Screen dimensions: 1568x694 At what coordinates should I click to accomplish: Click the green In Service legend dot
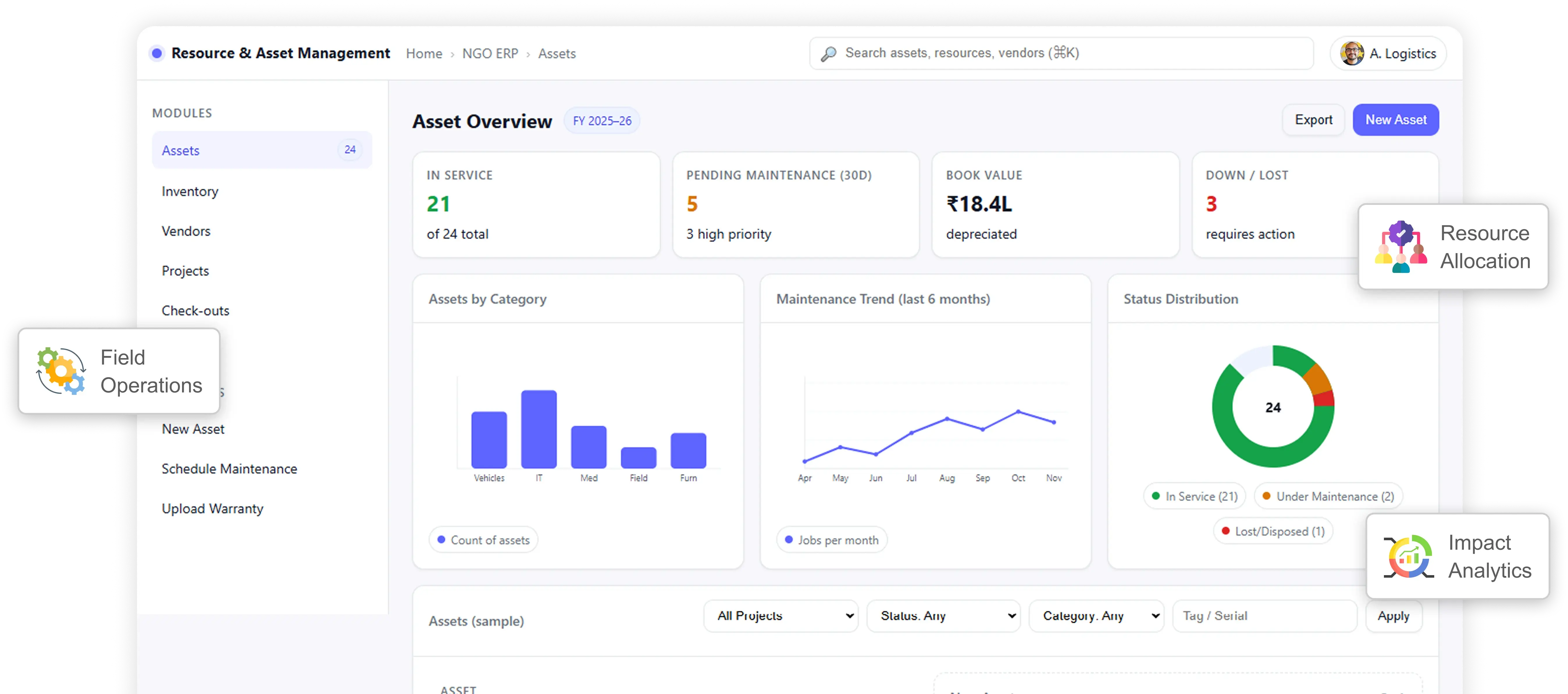(x=1157, y=496)
